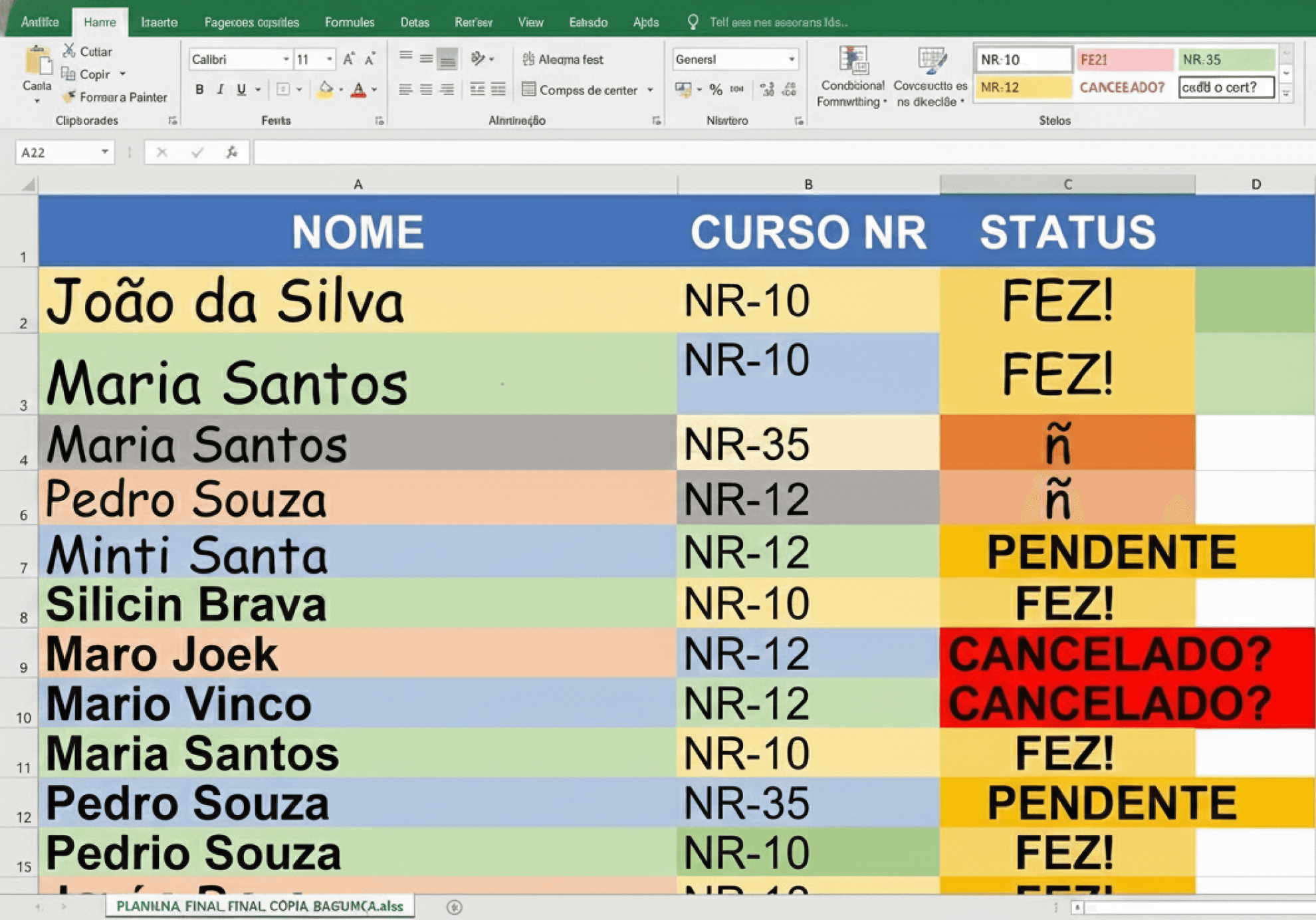Open the View ribbon tab
Image resolution: width=1316 pixels, height=920 pixels.
click(x=530, y=22)
